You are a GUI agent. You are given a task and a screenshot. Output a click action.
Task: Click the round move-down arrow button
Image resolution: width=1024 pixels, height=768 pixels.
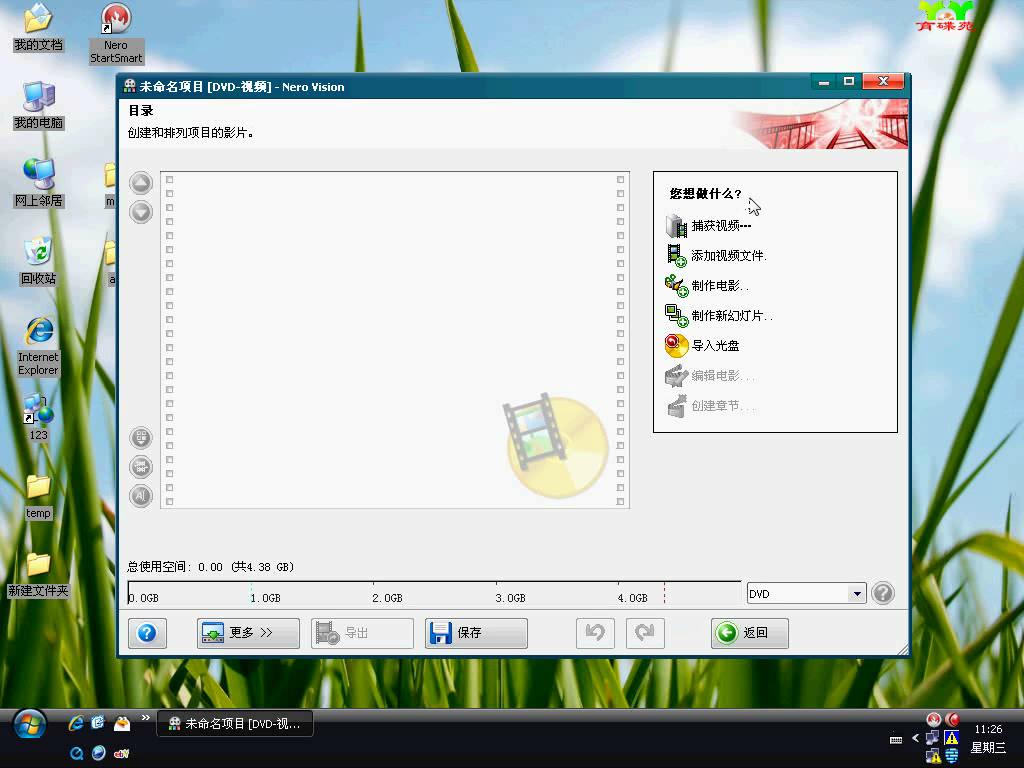(x=141, y=212)
